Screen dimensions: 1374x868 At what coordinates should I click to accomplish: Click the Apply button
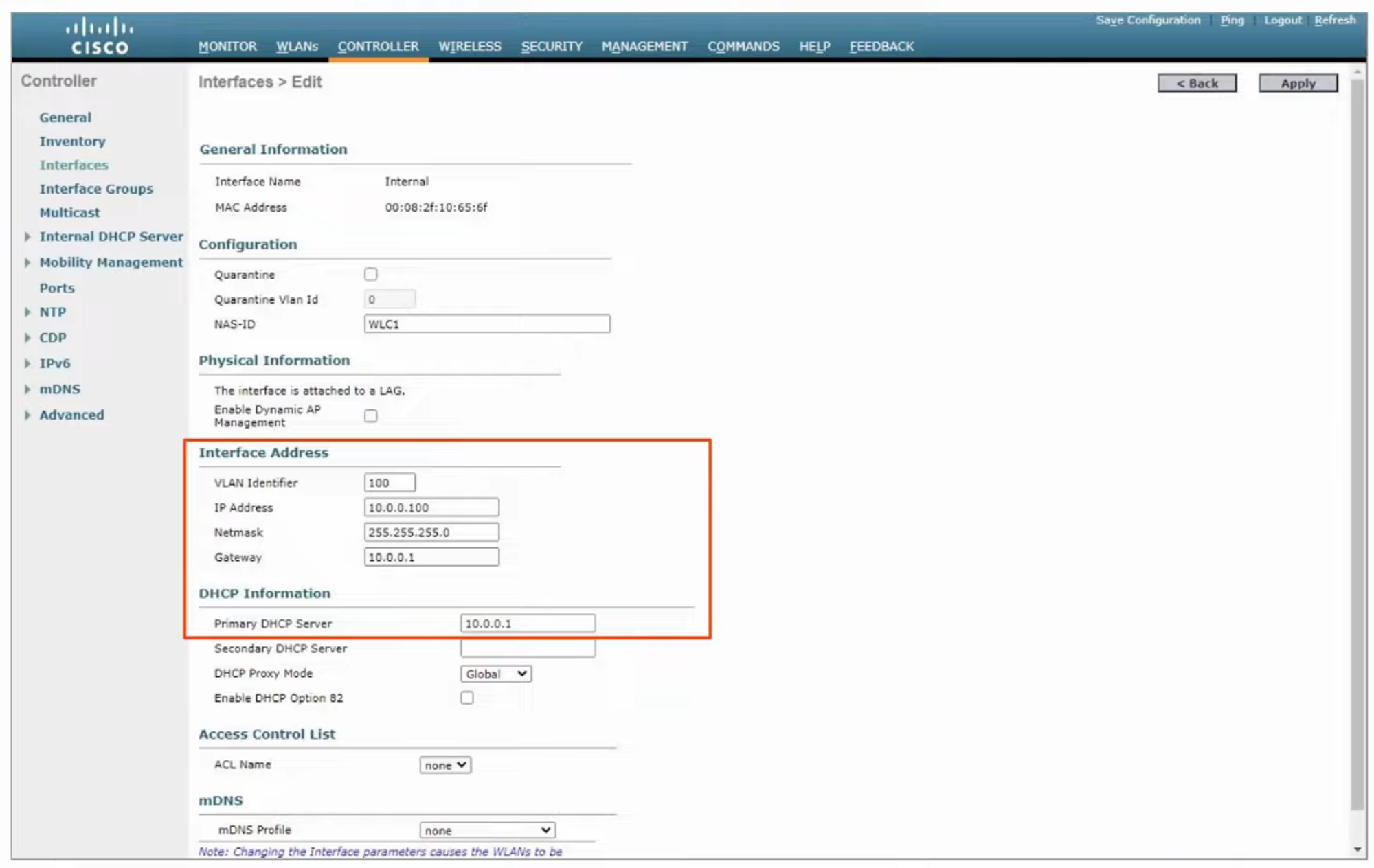[x=1297, y=83]
